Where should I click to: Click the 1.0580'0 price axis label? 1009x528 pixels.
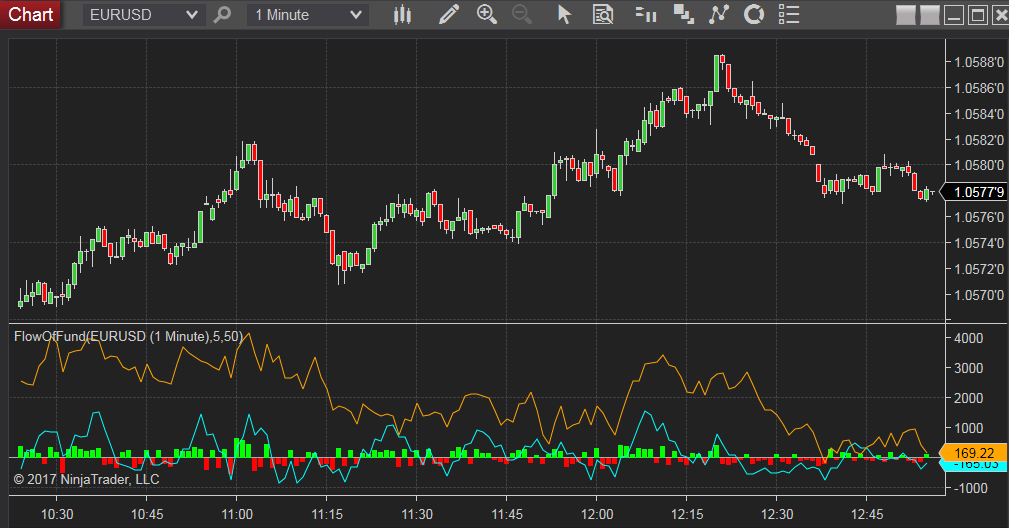(x=979, y=165)
